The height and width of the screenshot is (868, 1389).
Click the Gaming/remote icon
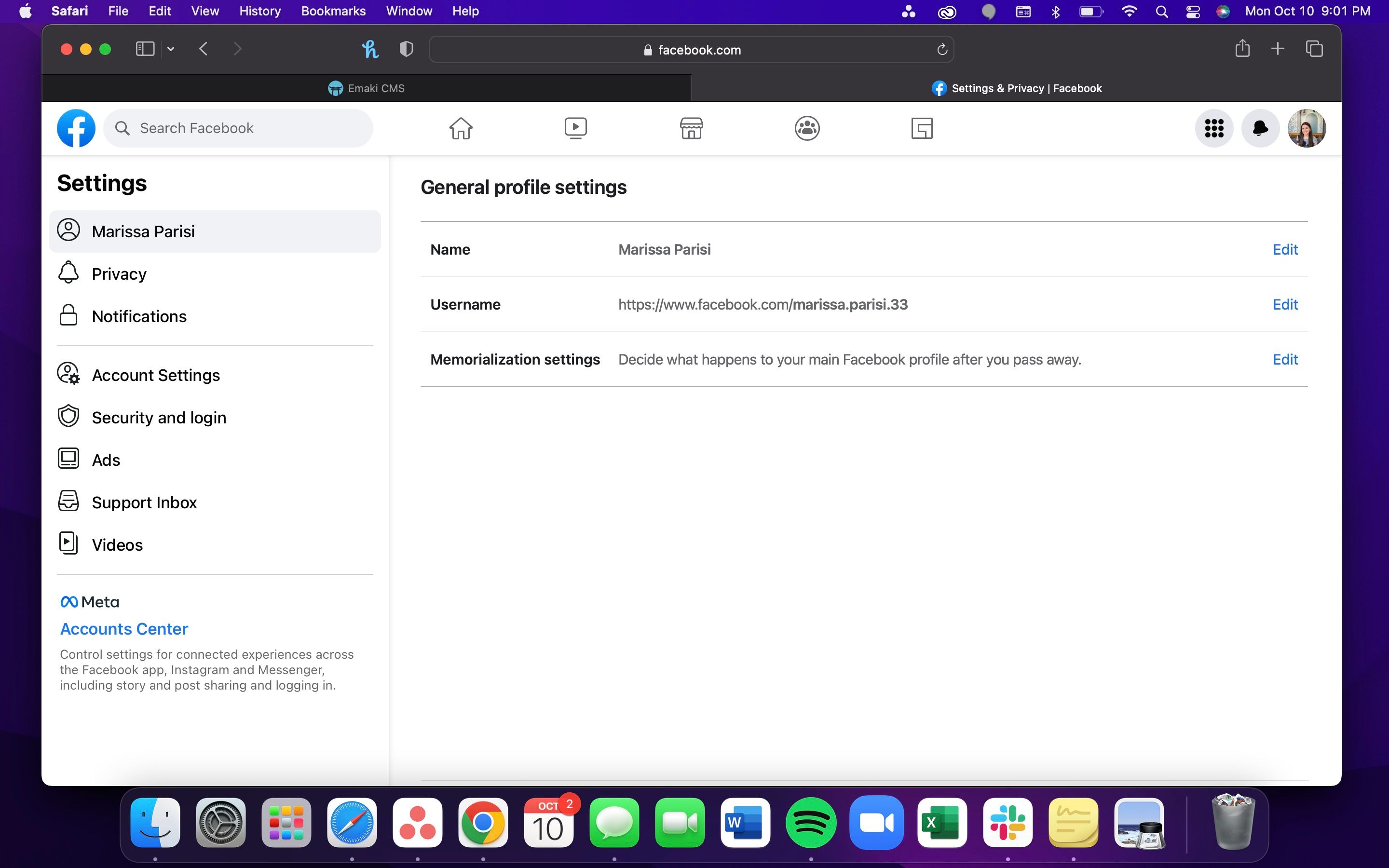click(922, 128)
